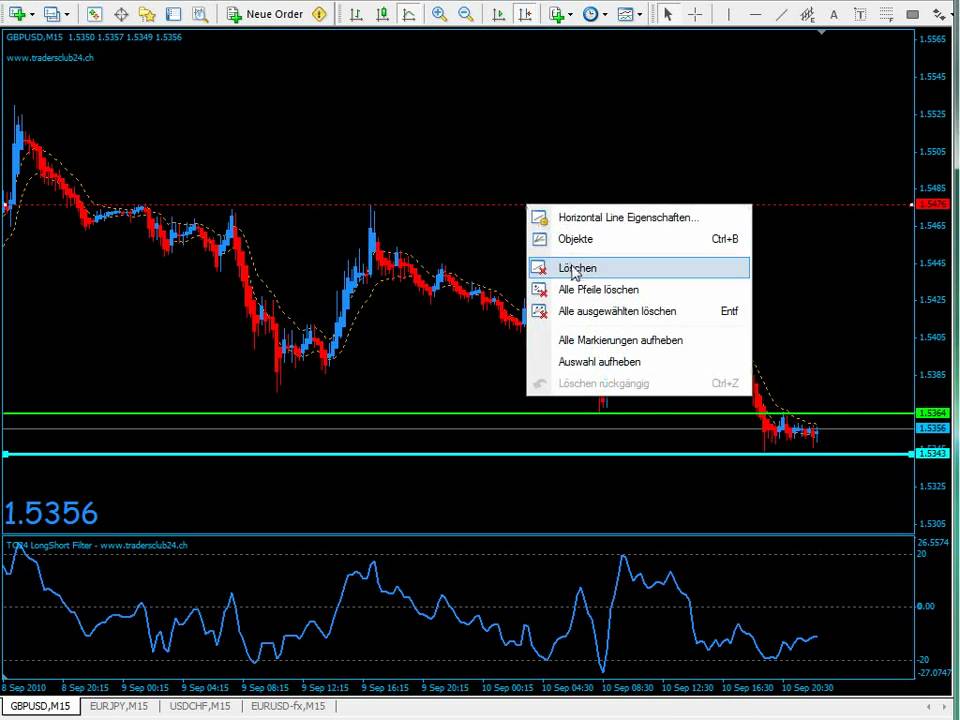
Task: Expand the New Chart dropdown arrow
Action: tap(32, 14)
